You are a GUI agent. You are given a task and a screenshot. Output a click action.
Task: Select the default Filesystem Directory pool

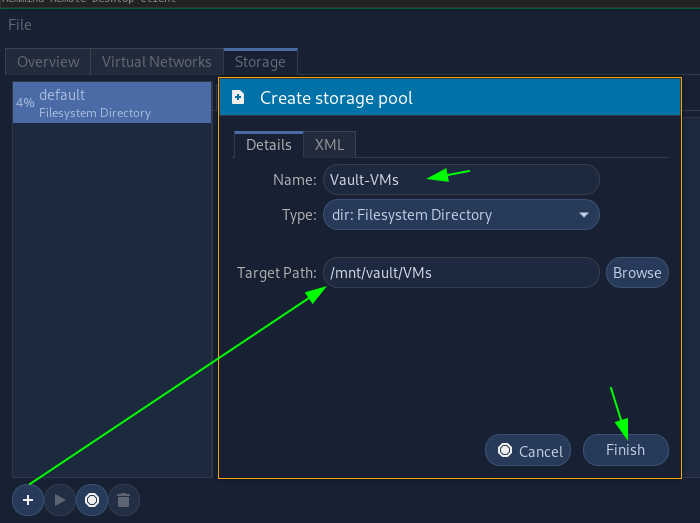pos(112,103)
